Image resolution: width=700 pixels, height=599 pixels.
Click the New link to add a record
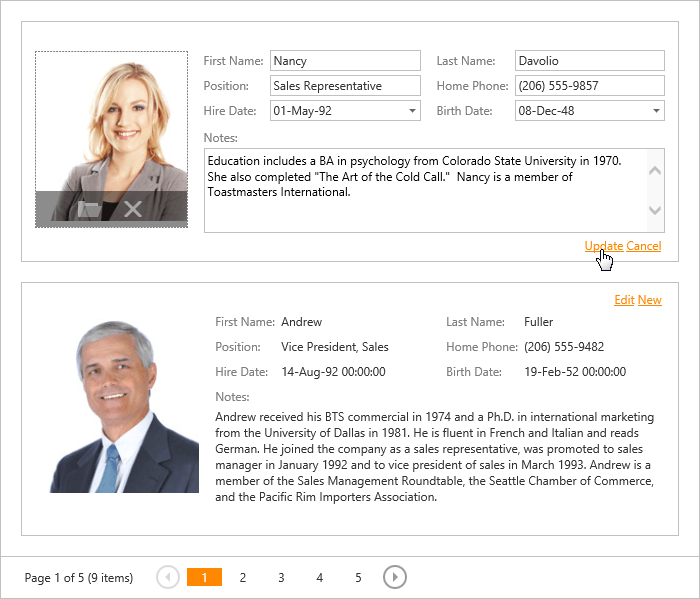(x=650, y=300)
